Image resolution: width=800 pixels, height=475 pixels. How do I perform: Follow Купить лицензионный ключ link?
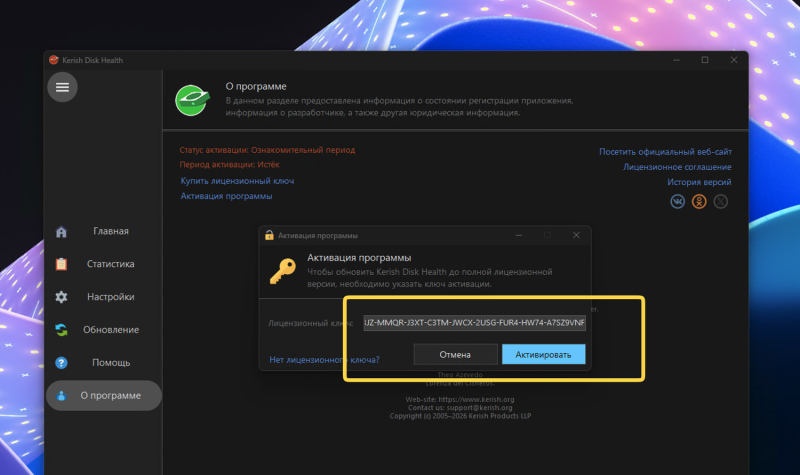click(x=237, y=181)
